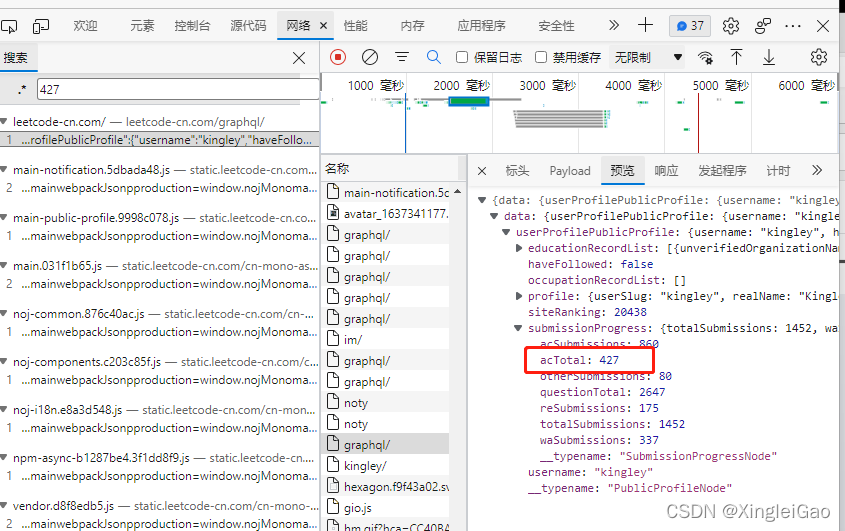Viewport: 845px width, 531px height.
Task: Switch to the 元素 tab
Action: click(142, 26)
